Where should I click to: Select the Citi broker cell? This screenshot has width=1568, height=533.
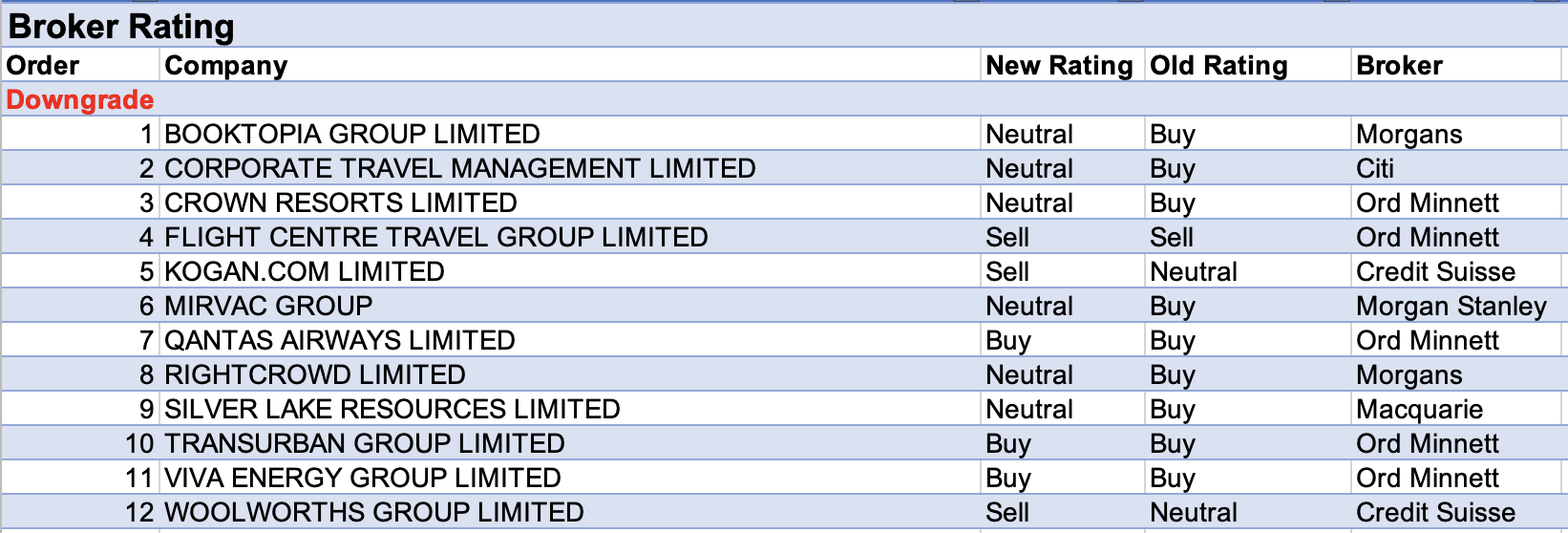point(1375,168)
